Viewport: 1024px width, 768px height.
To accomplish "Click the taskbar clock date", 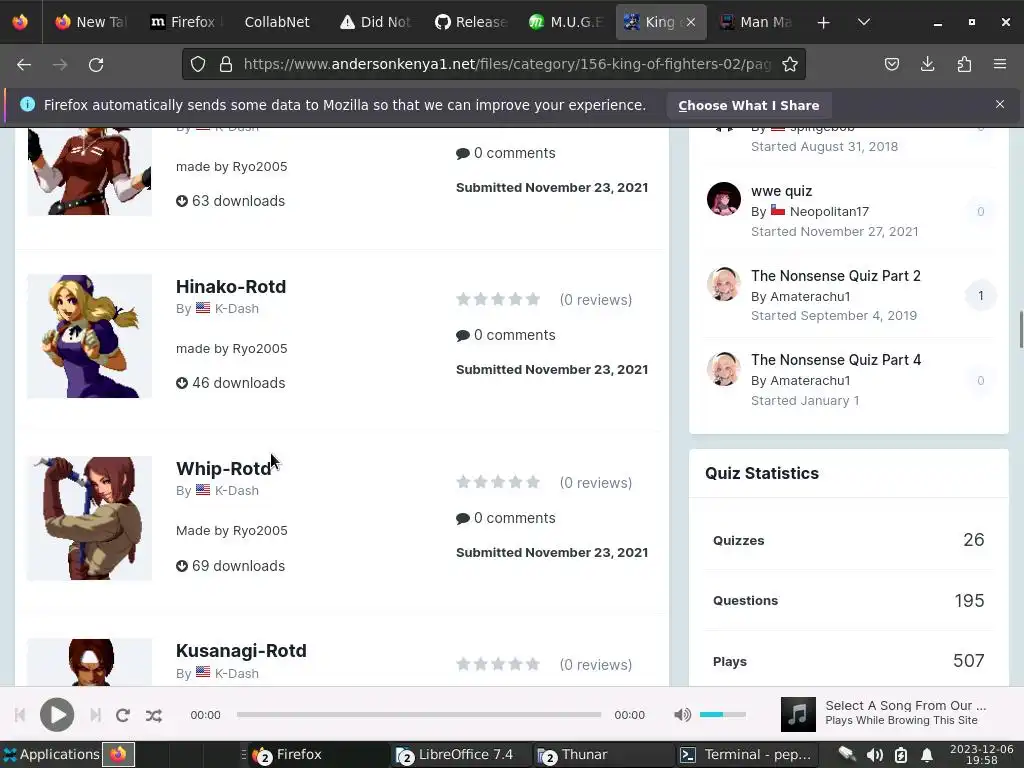I will click(x=982, y=755).
